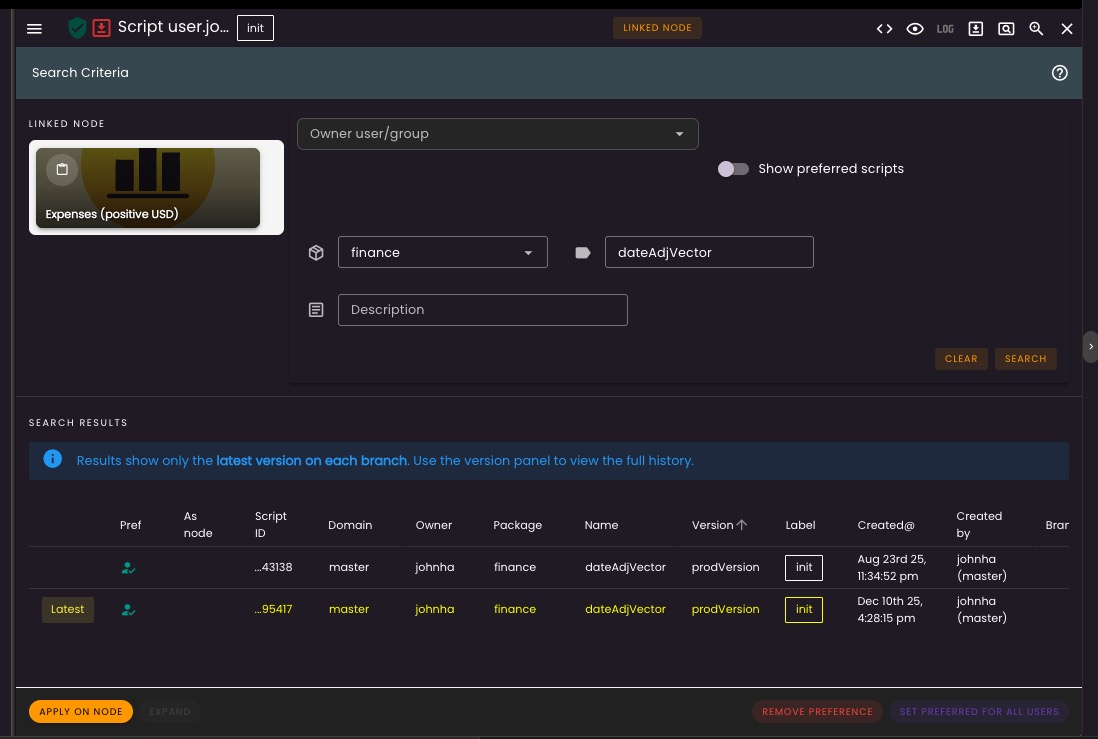Enable Show preferred scripts switch
Viewport: 1098px width, 739px height.
(733, 169)
